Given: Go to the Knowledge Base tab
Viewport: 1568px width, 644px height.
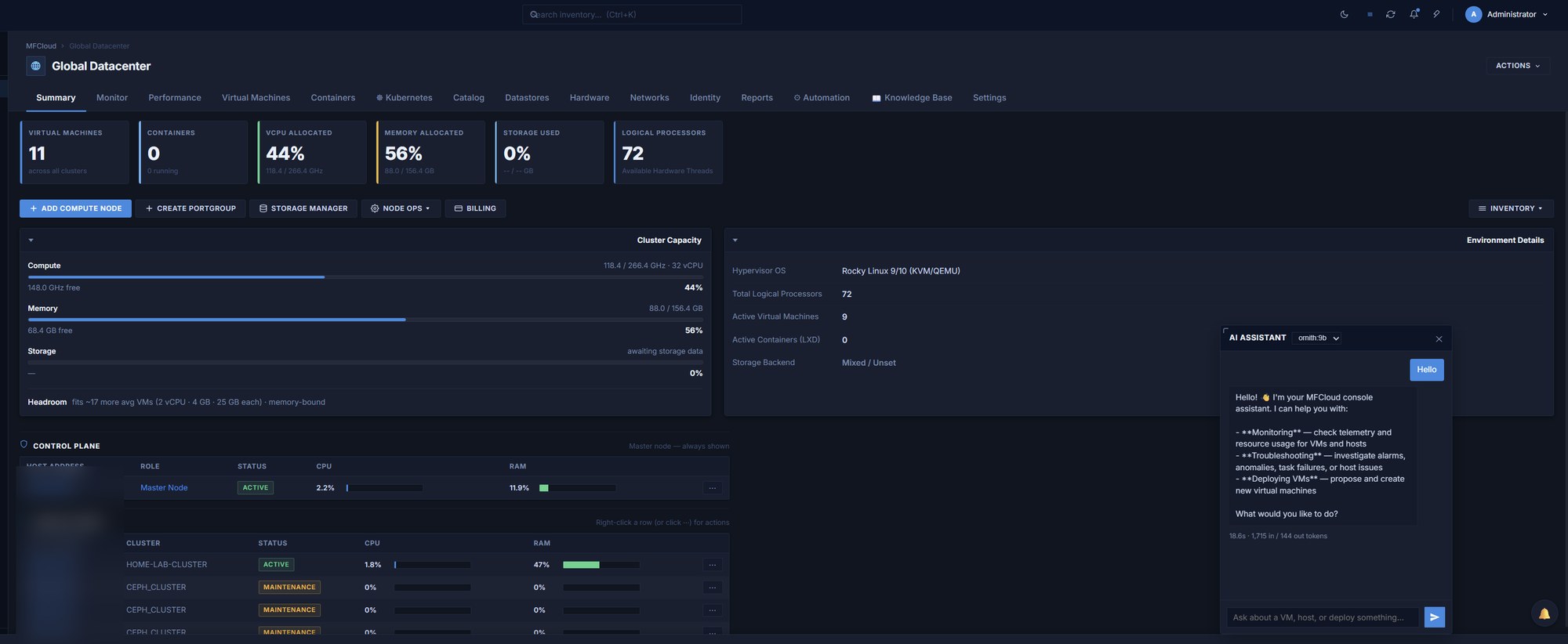Looking at the screenshot, I should [x=912, y=98].
